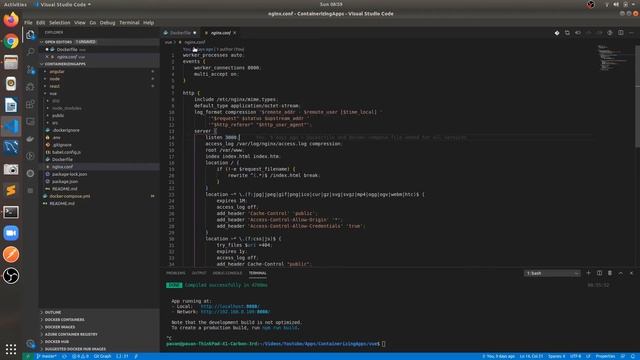
Task: Open Terminal app from the dock
Action: click(11, 212)
